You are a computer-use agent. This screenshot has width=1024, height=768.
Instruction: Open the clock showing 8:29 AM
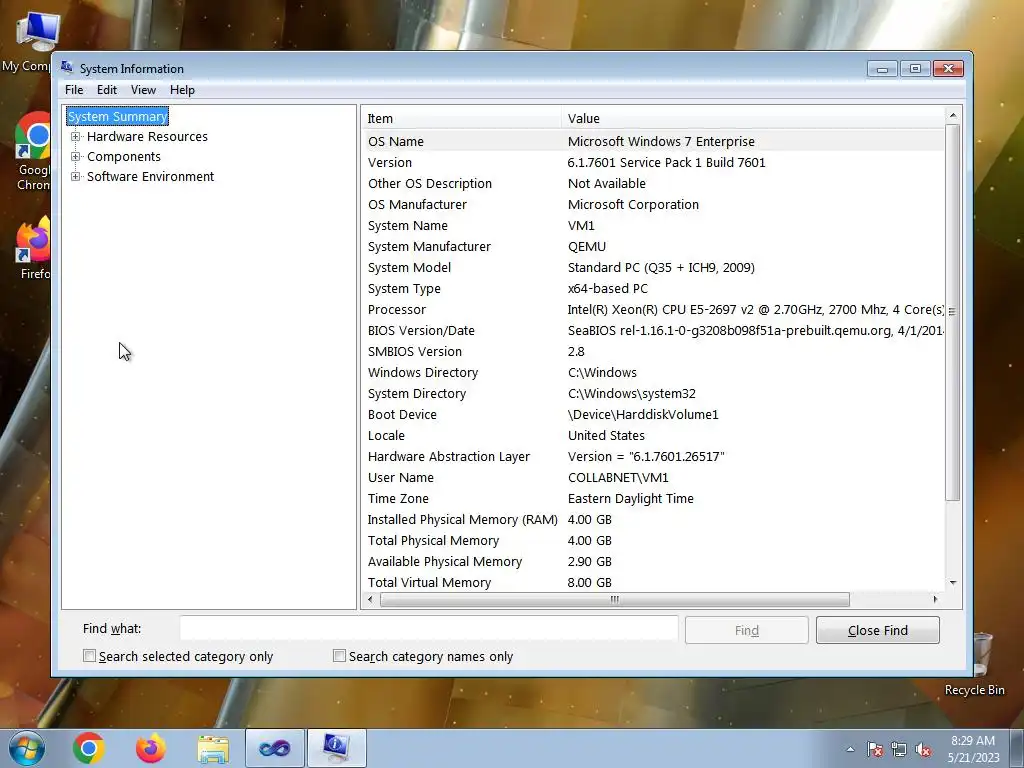pyautogui.click(x=973, y=748)
